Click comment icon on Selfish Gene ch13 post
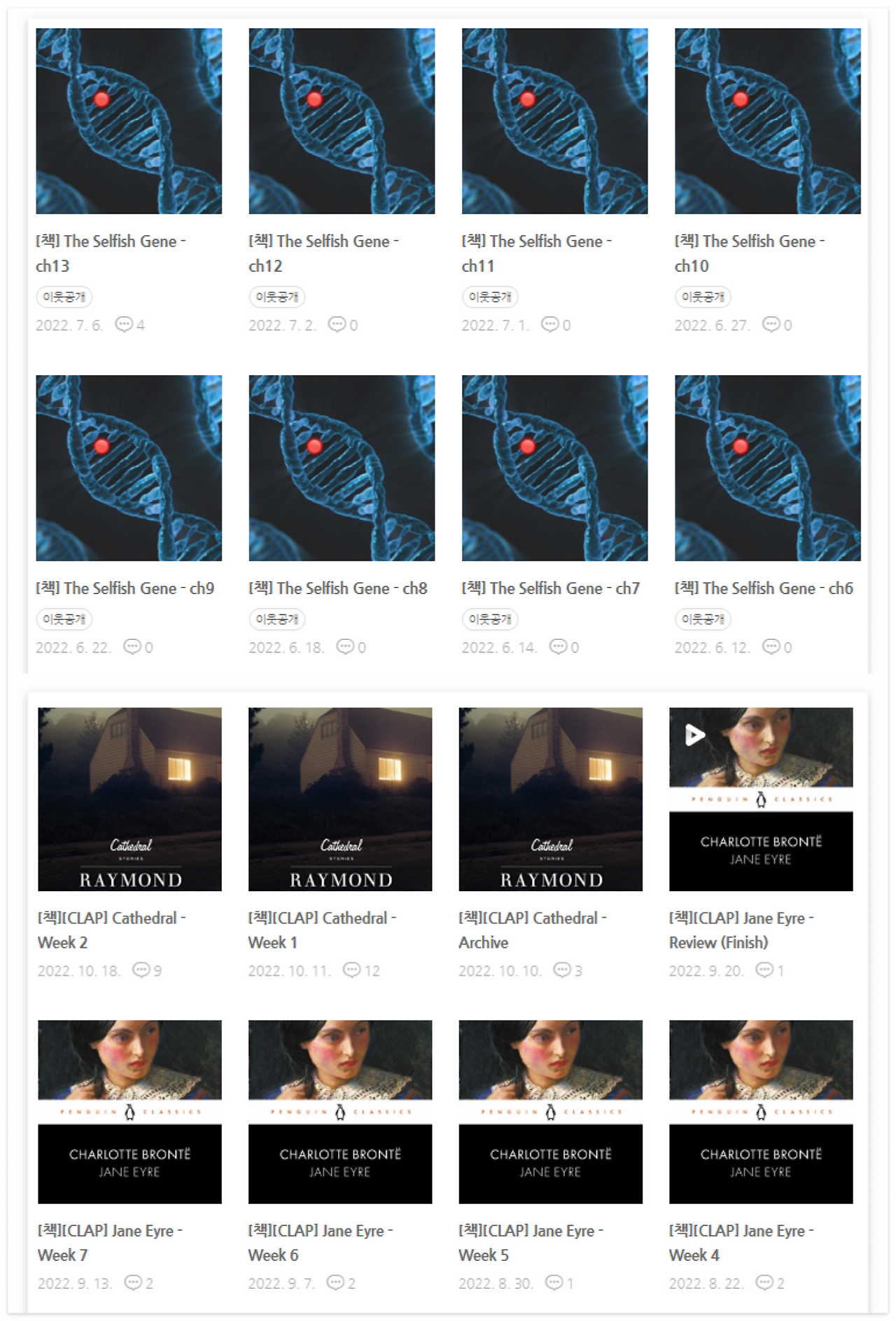 pyautogui.click(x=124, y=324)
